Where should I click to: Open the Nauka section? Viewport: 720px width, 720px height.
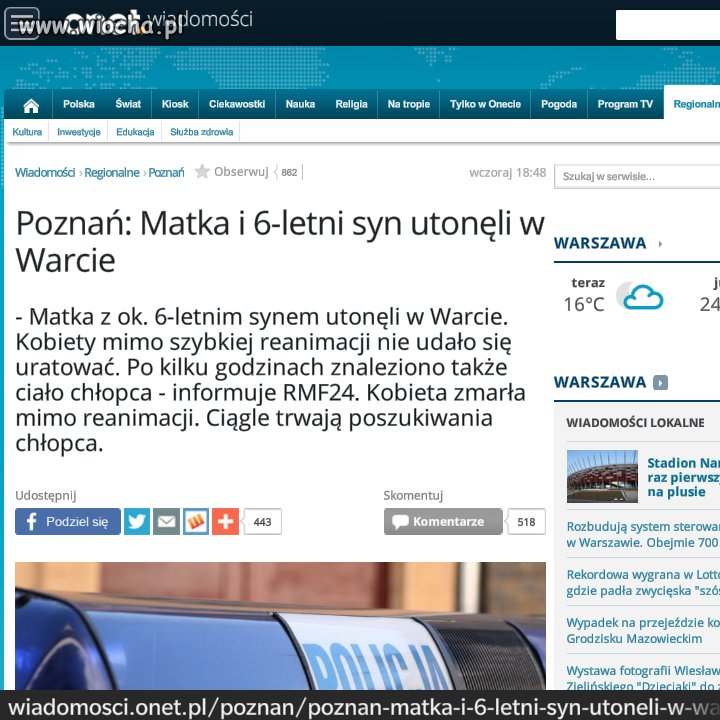tap(300, 104)
